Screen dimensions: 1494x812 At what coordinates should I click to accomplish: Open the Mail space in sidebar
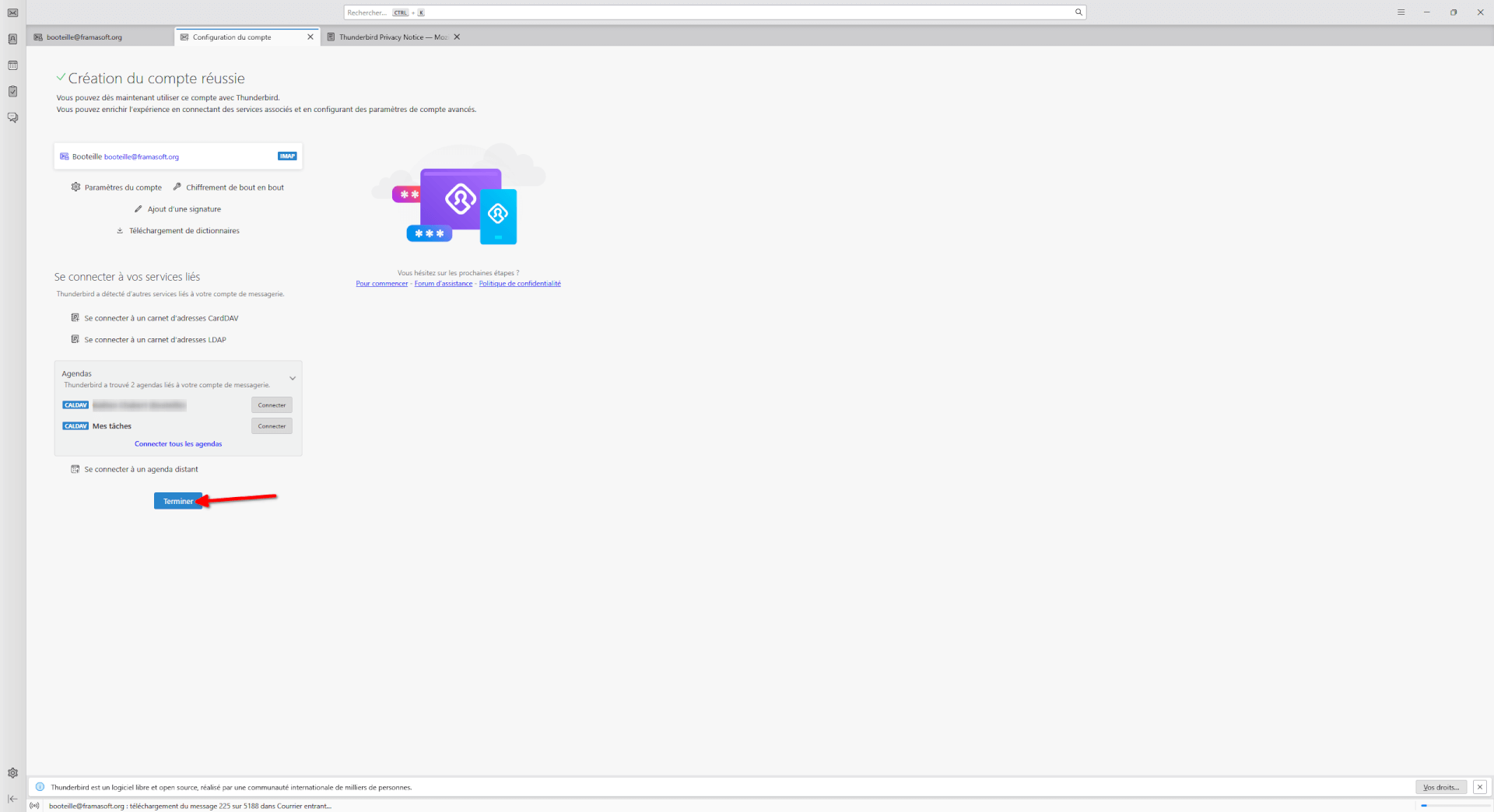(12, 13)
